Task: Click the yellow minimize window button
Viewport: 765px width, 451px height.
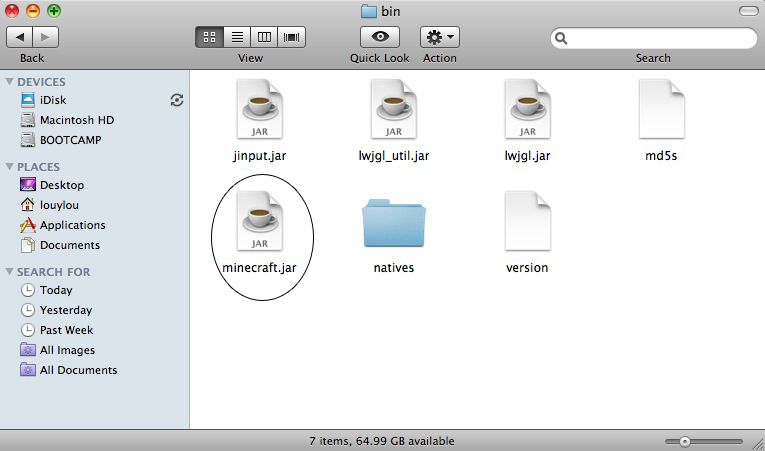Action: click(33, 11)
